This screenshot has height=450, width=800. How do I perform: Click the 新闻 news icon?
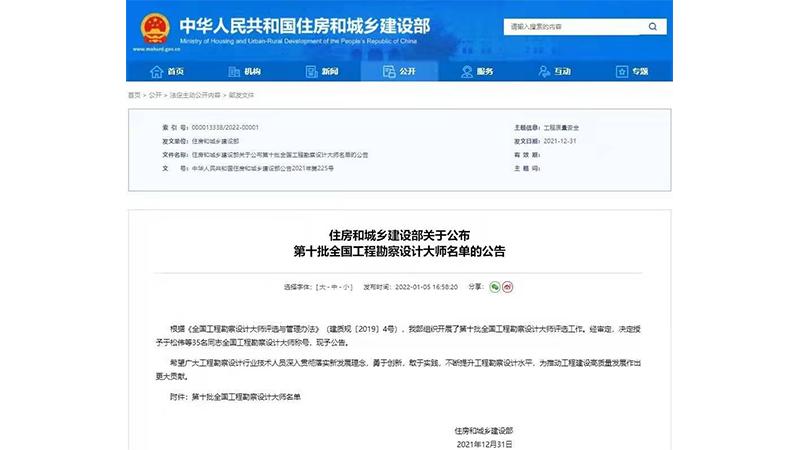tap(311, 71)
